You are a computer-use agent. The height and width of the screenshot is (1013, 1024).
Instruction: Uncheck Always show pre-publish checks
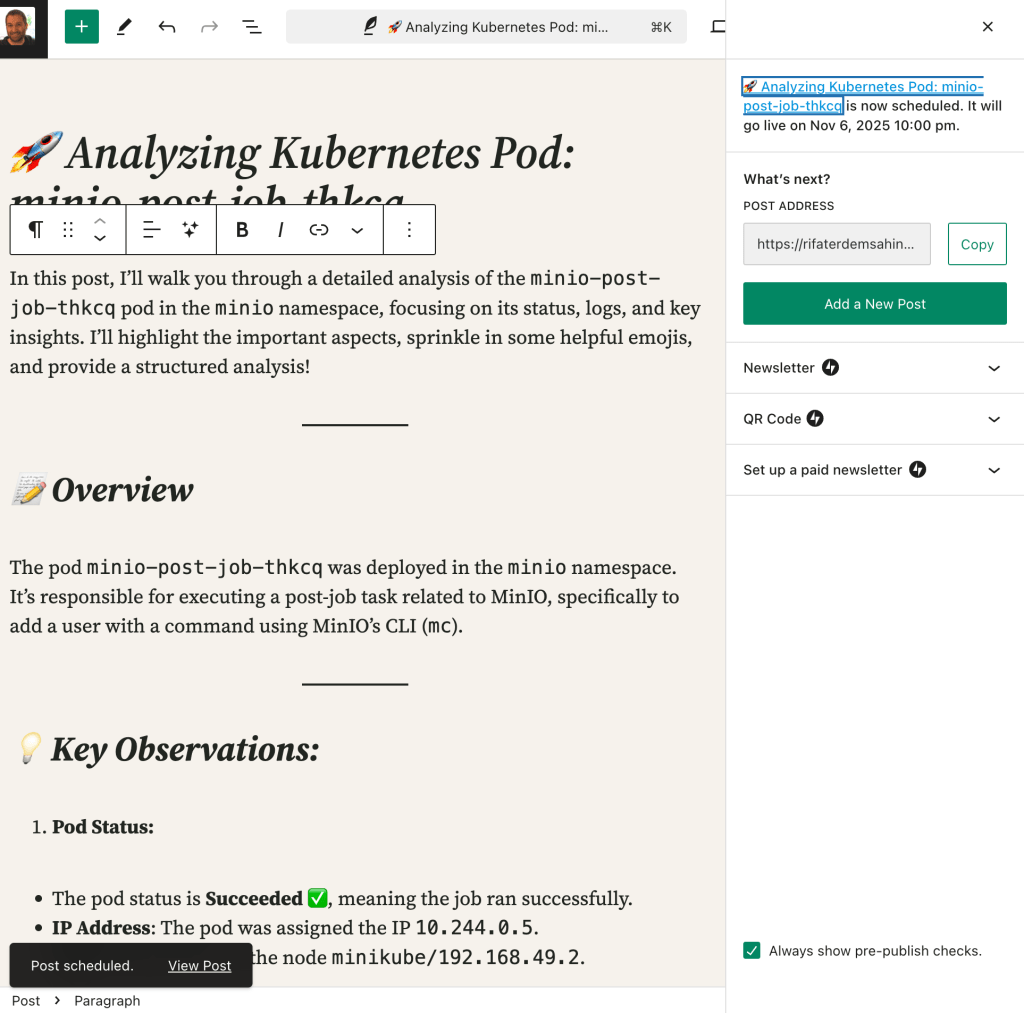[x=752, y=950]
